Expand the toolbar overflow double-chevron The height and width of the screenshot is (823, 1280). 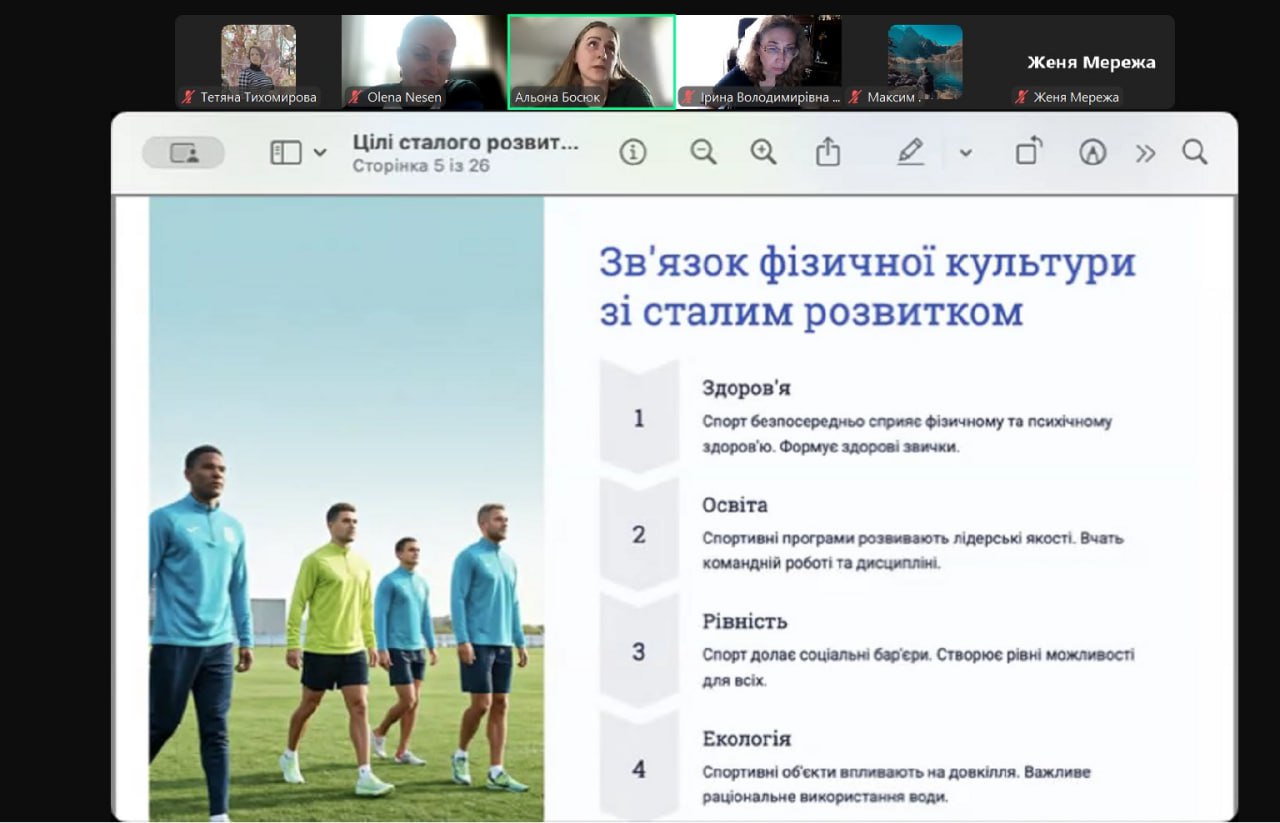coord(1145,153)
